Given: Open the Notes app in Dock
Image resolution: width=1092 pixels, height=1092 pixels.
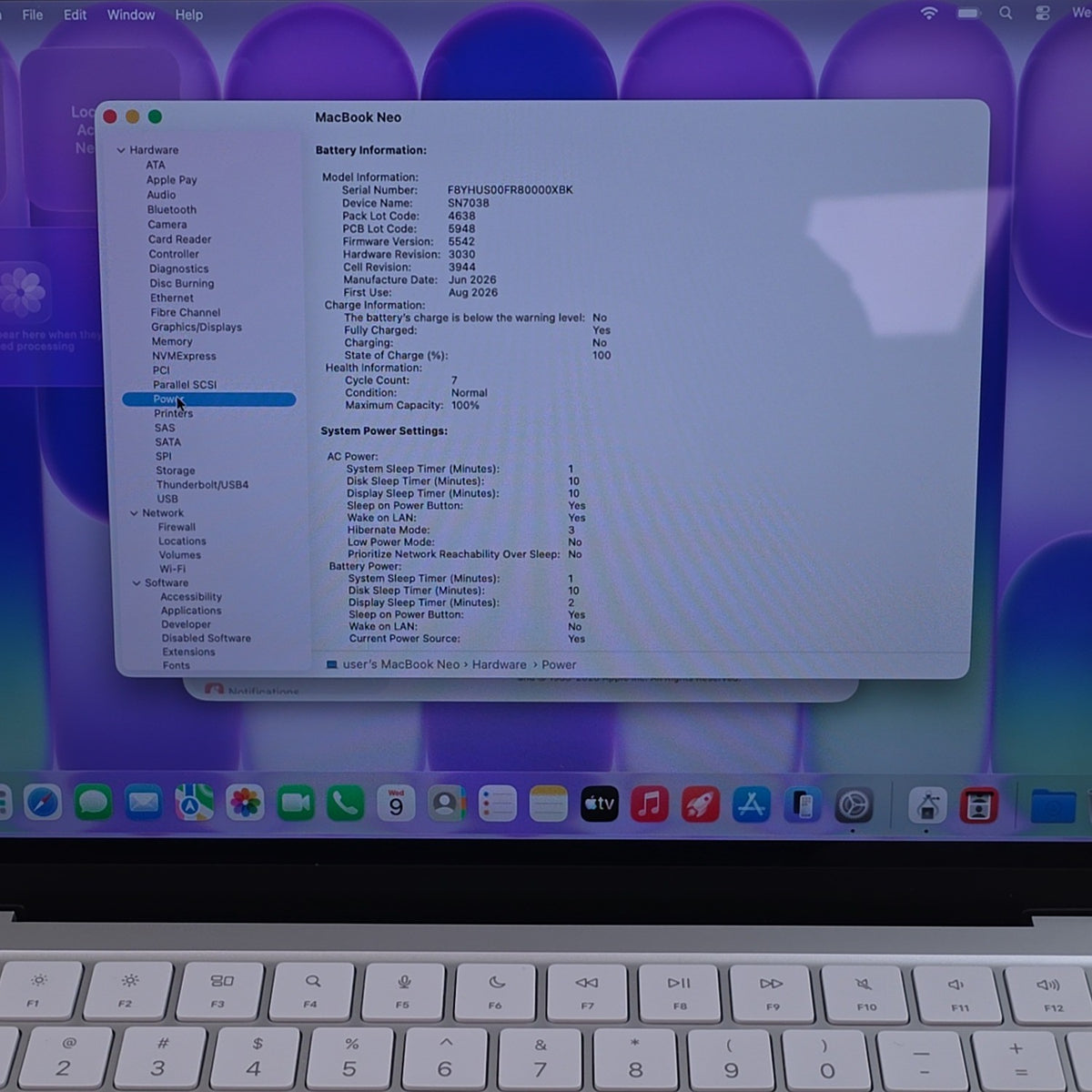Looking at the screenshot, I should [x=548, y=804].
